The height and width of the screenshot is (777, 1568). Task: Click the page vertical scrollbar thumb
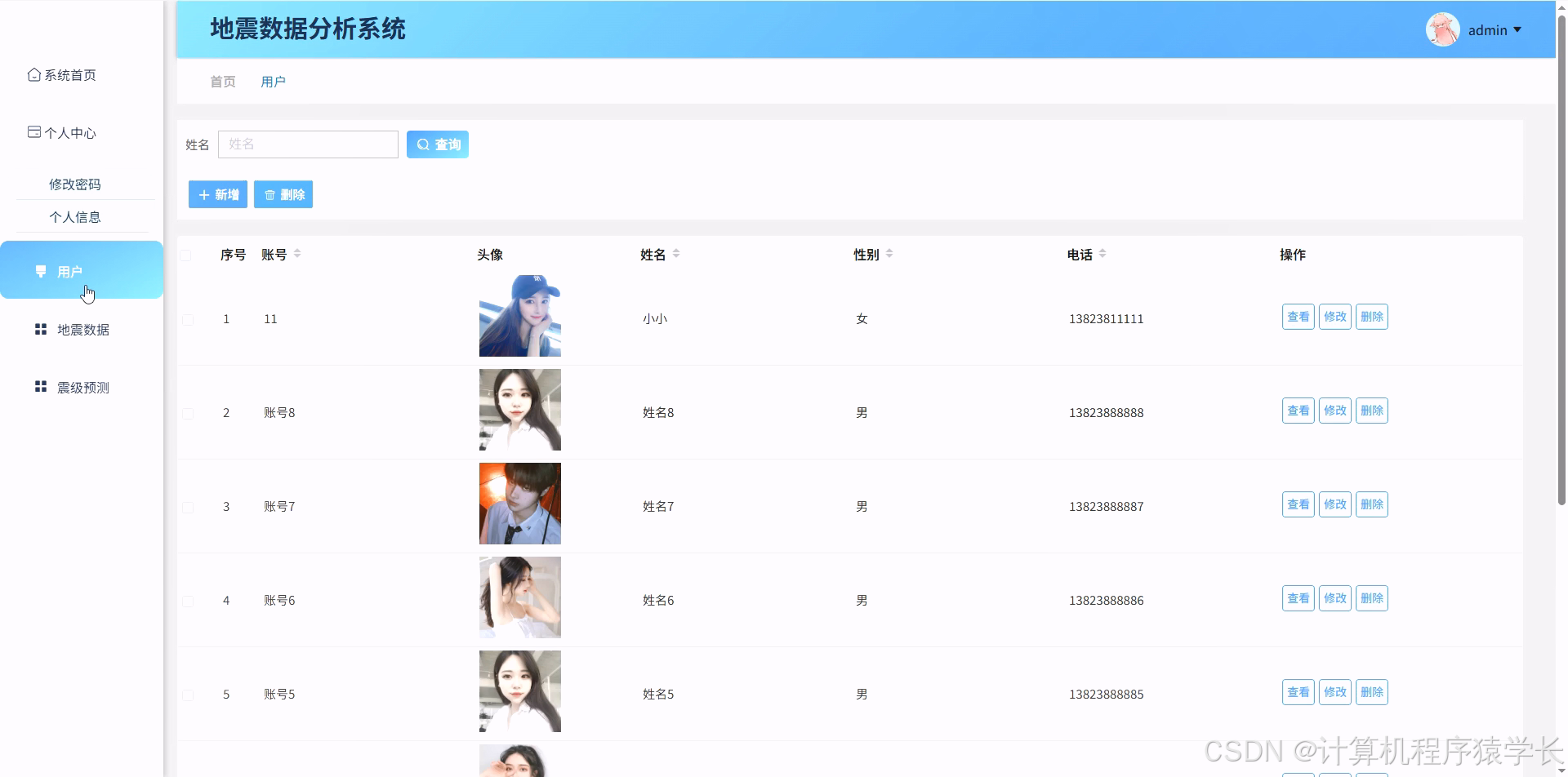(1561, 261)
